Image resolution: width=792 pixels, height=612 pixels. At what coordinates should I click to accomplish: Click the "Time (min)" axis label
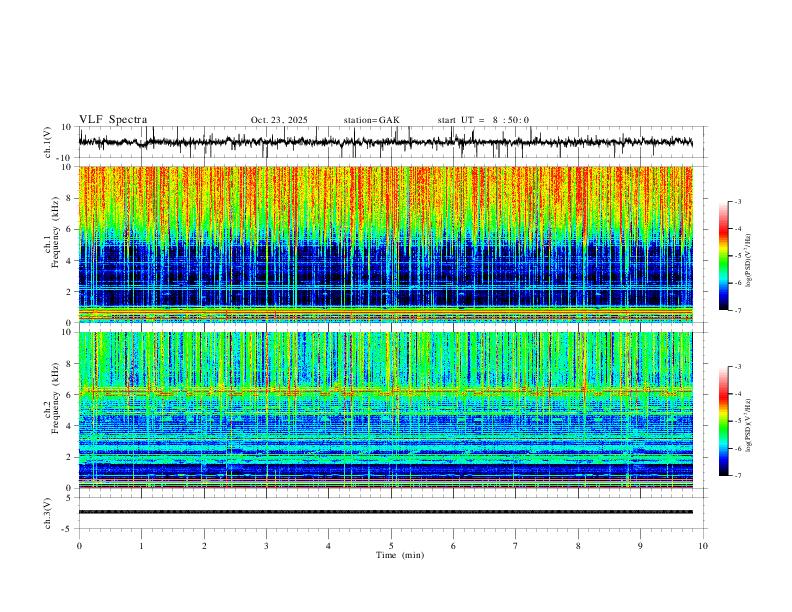400,555
